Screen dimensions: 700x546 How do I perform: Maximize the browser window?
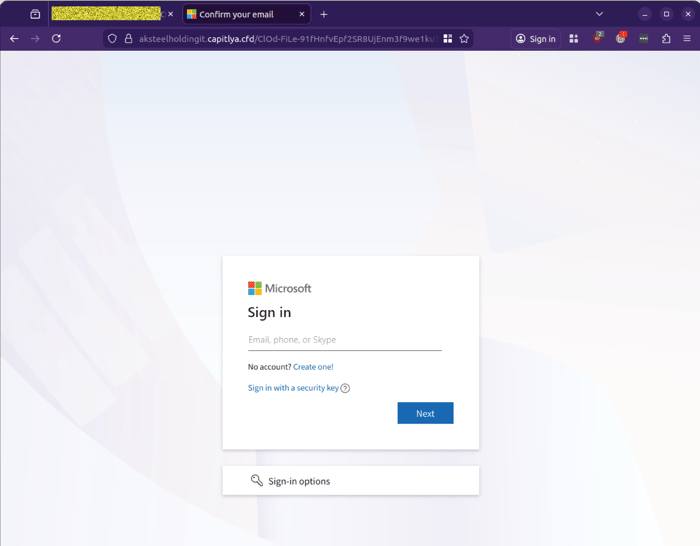tap(667, 14)
